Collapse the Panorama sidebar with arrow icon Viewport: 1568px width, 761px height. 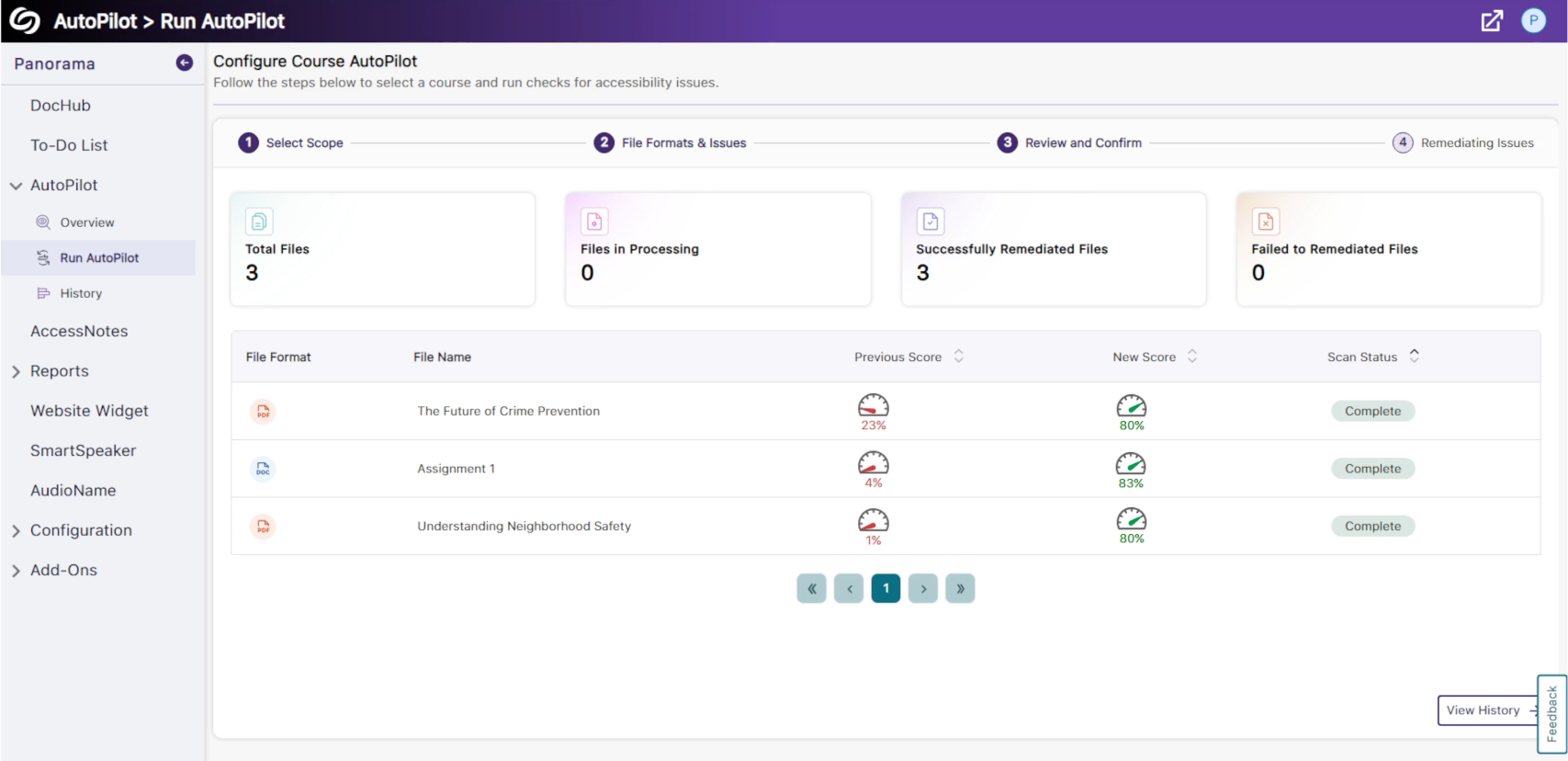[185, 62]
